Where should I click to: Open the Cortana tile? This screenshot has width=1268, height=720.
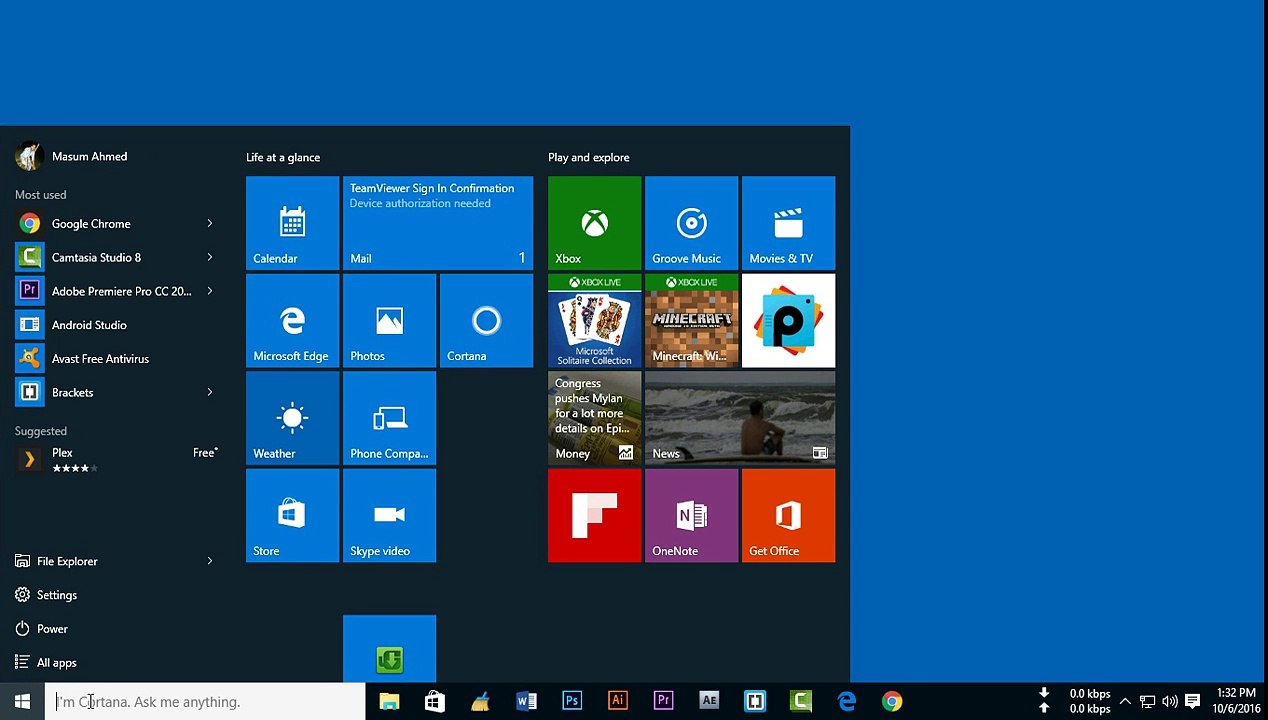coord(486,320)
